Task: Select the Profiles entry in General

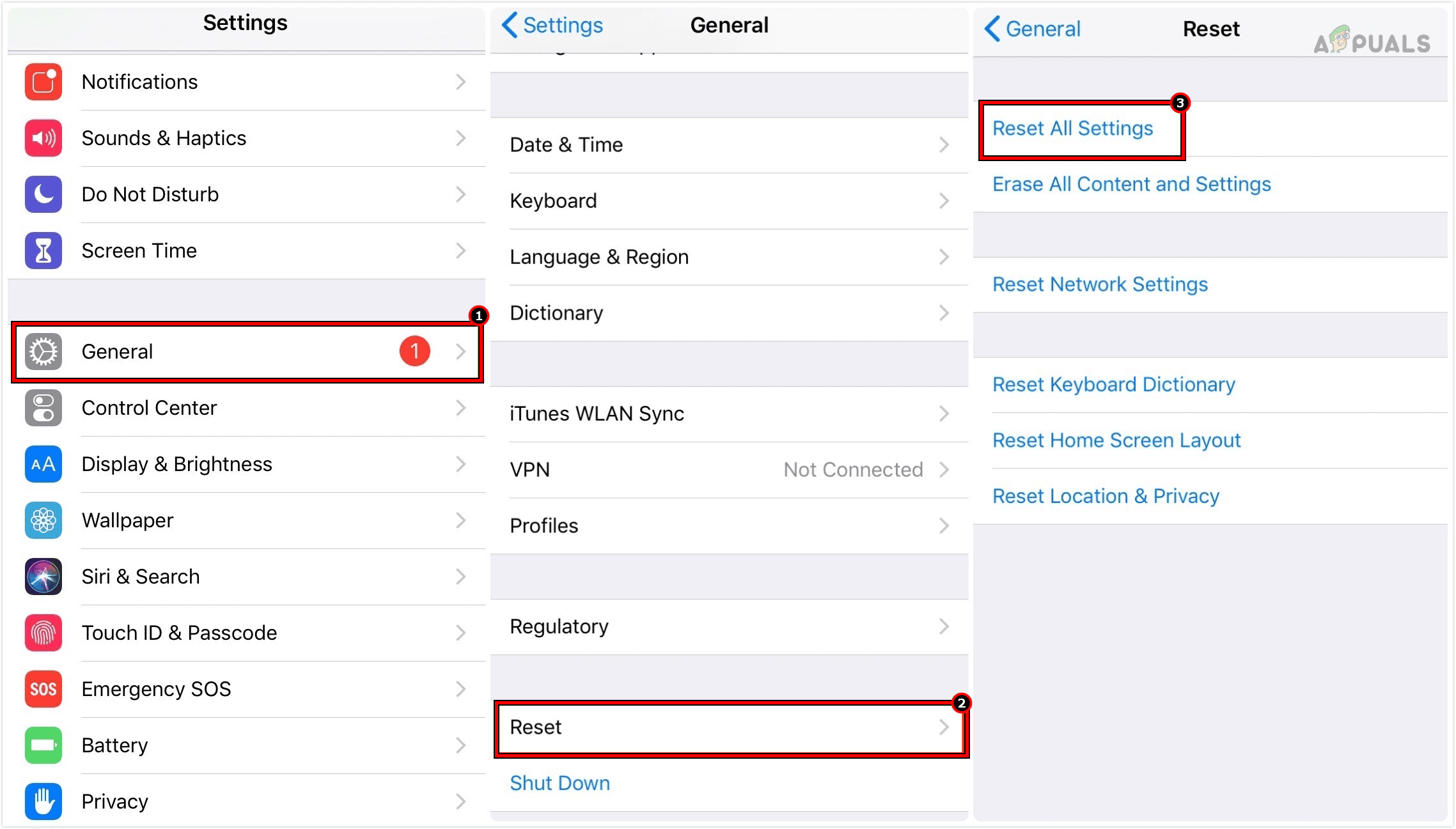Action: pos(543,525)
